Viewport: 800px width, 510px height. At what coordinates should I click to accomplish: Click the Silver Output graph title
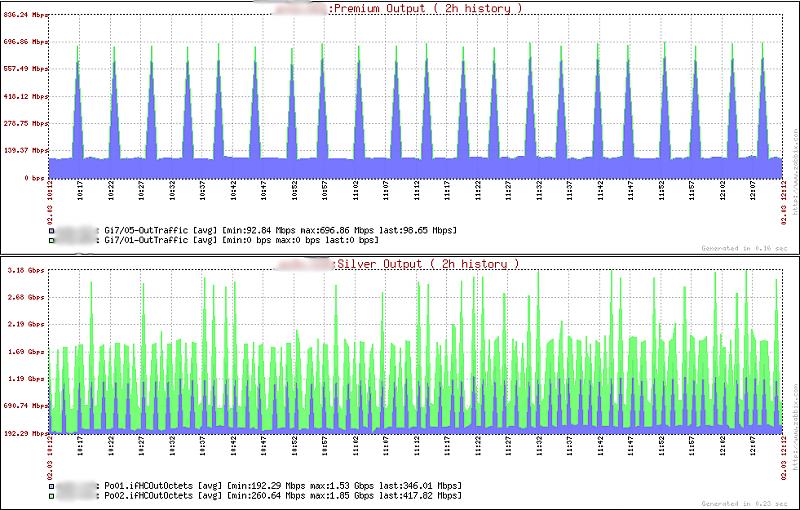pos(428,264)
